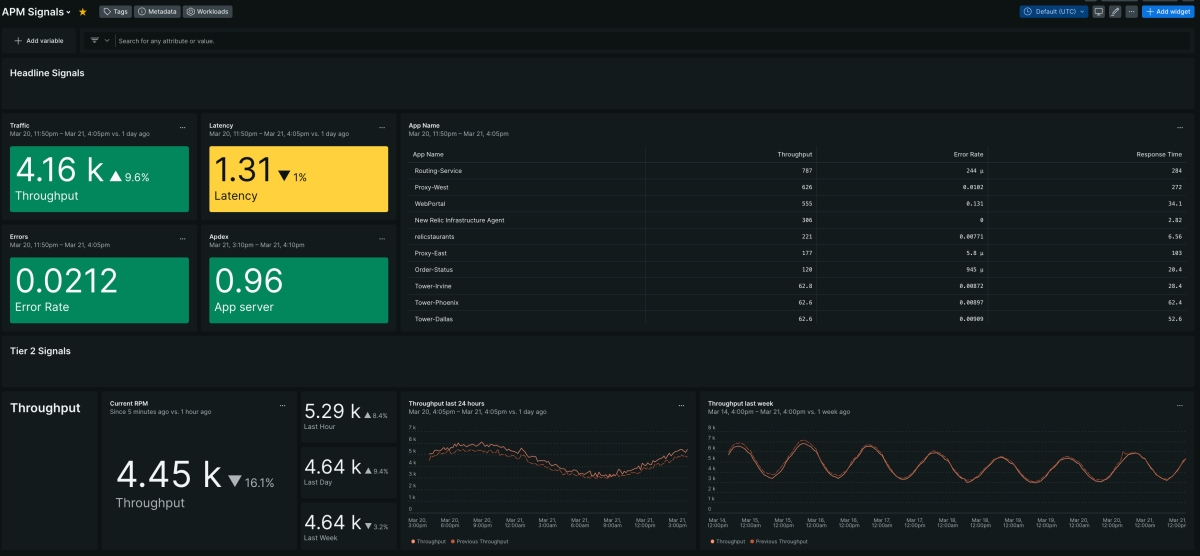The width and height of the screenshot is (1200, 556).
Task: Open the Metadata button
Action: coord(157,12)
